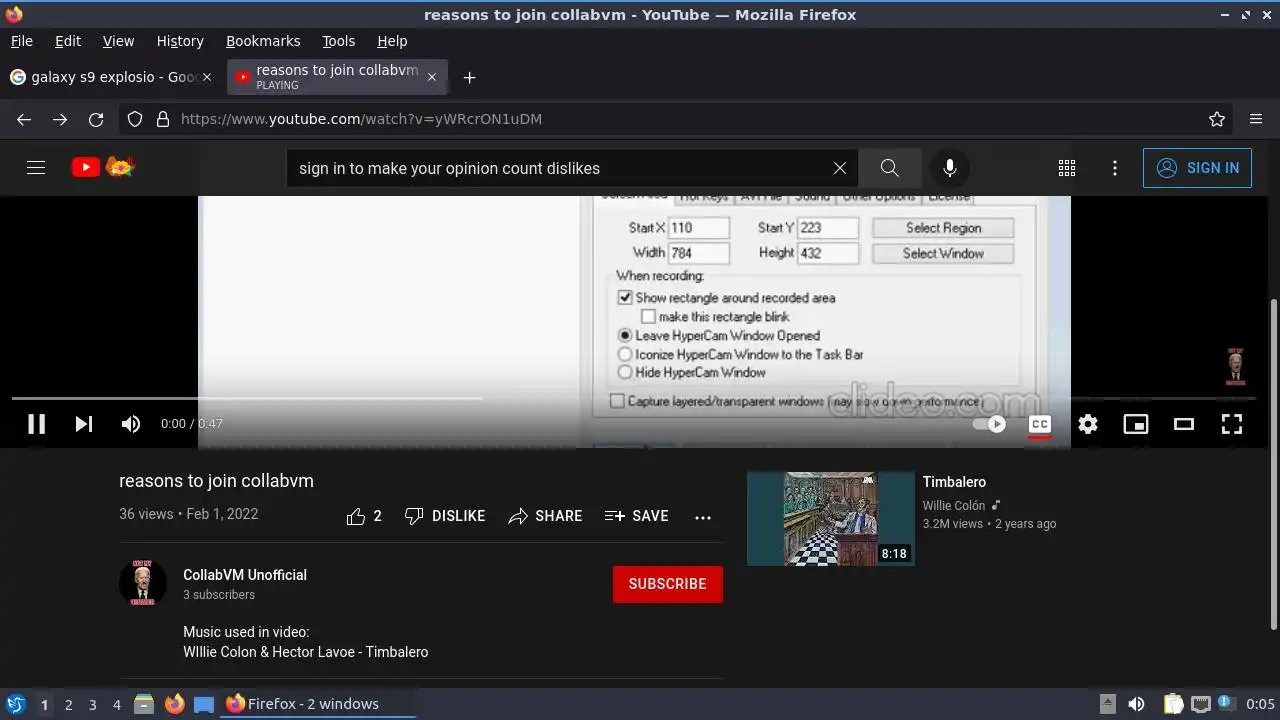This screenshot has height=720, width=1280.
Task: Share the video
Action: [545, 516]
